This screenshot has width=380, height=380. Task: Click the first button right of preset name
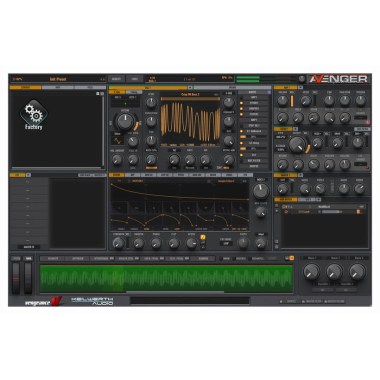point(116,79)
